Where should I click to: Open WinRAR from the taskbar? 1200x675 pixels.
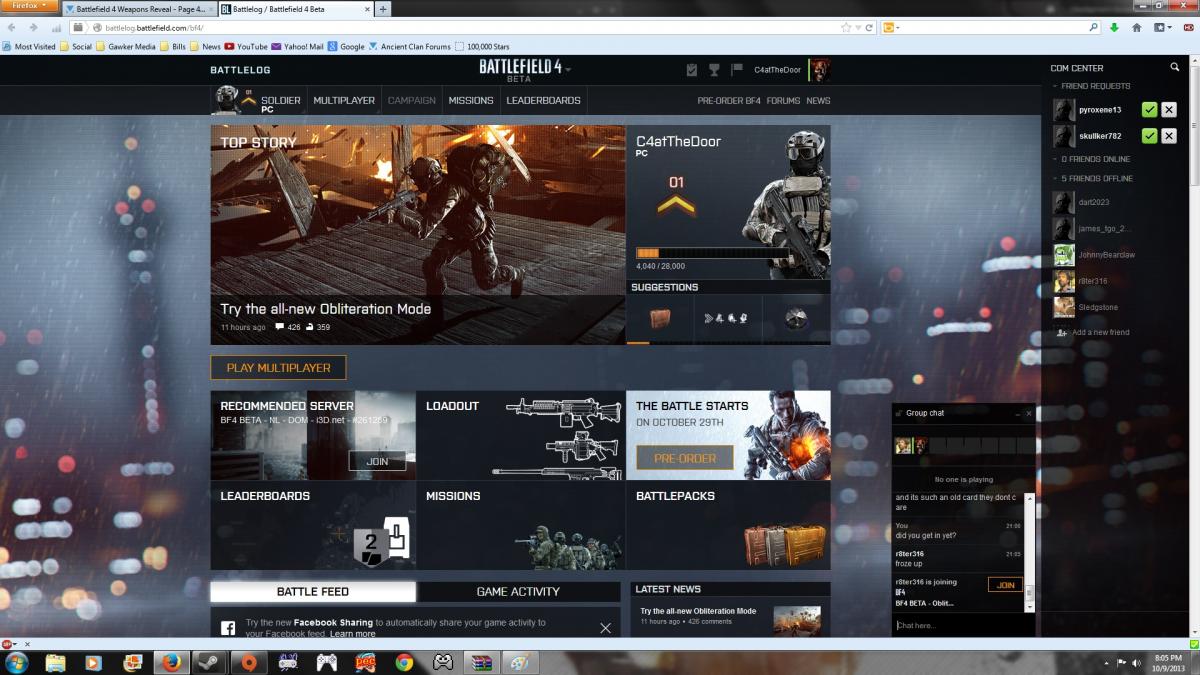coord(482,662)
